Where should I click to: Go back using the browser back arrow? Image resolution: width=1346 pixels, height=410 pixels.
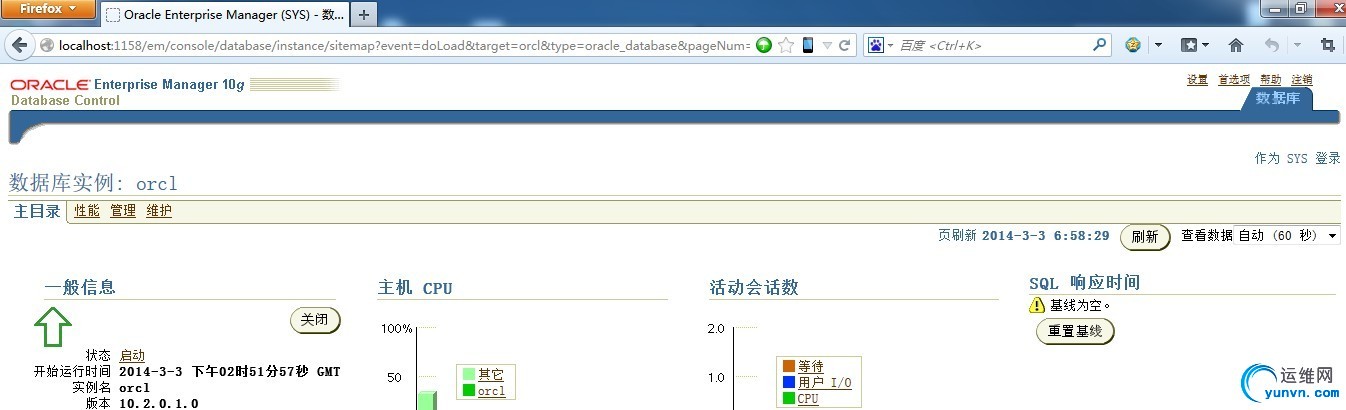click(21, 45)
